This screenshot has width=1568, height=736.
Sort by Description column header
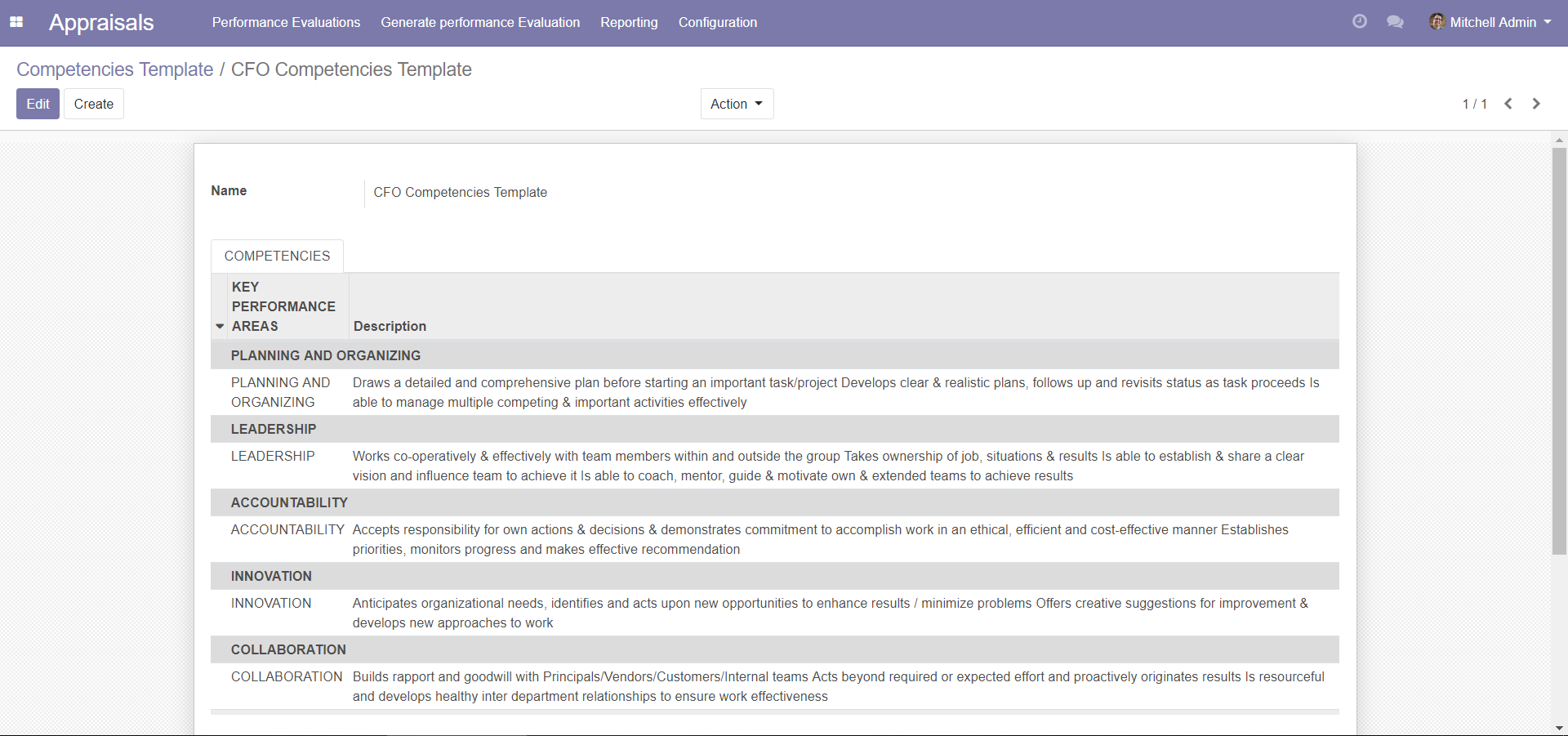coord(390,326)
